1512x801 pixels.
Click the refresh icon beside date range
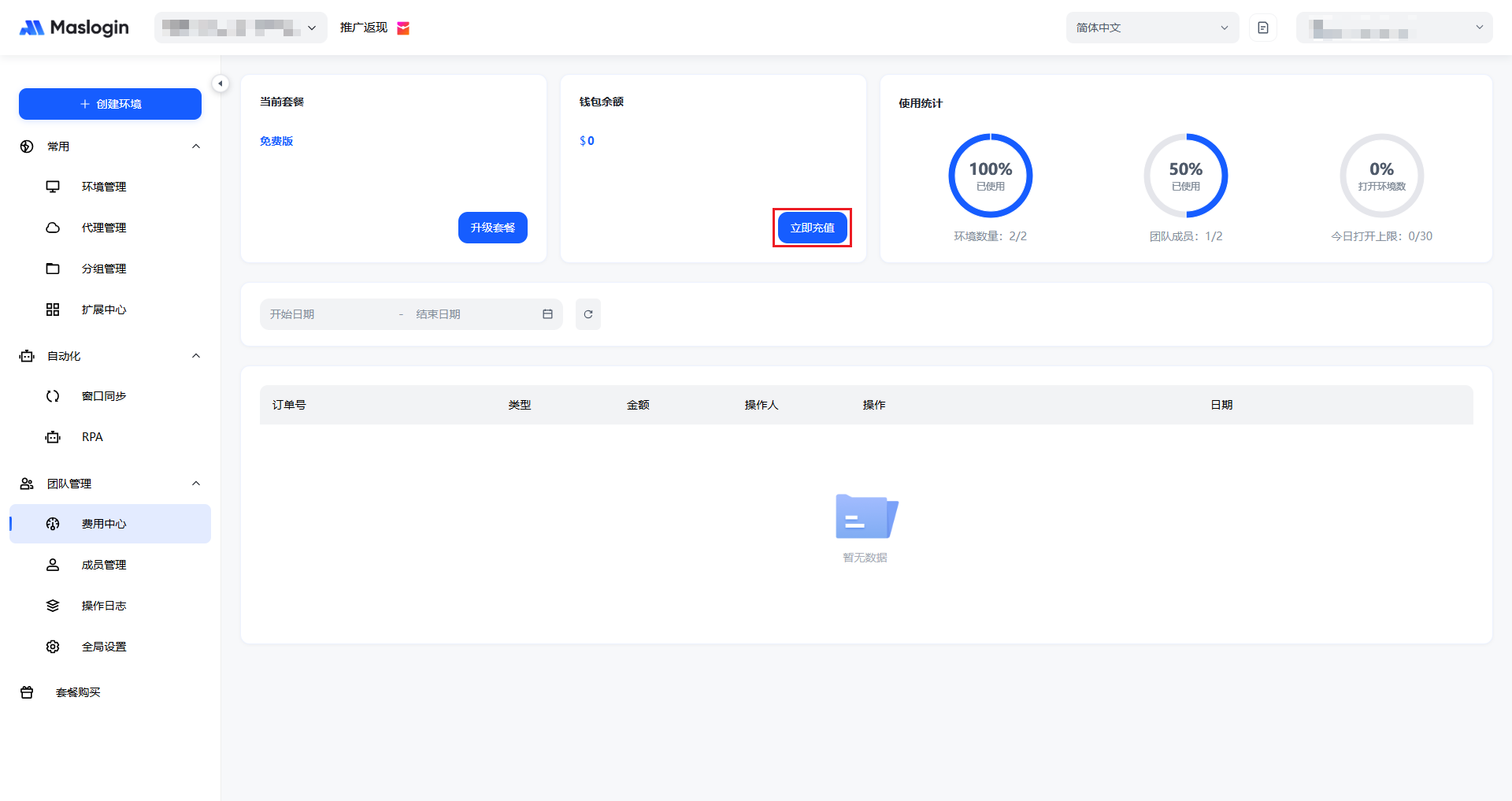click(x=587, y=314)
